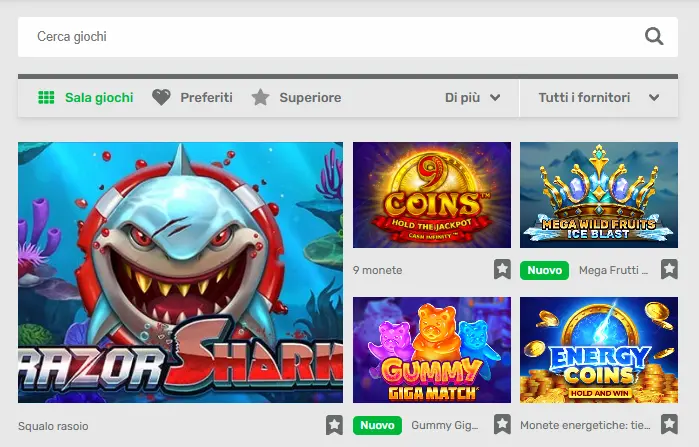Open the Razor Shark game thumbnail

181,272
